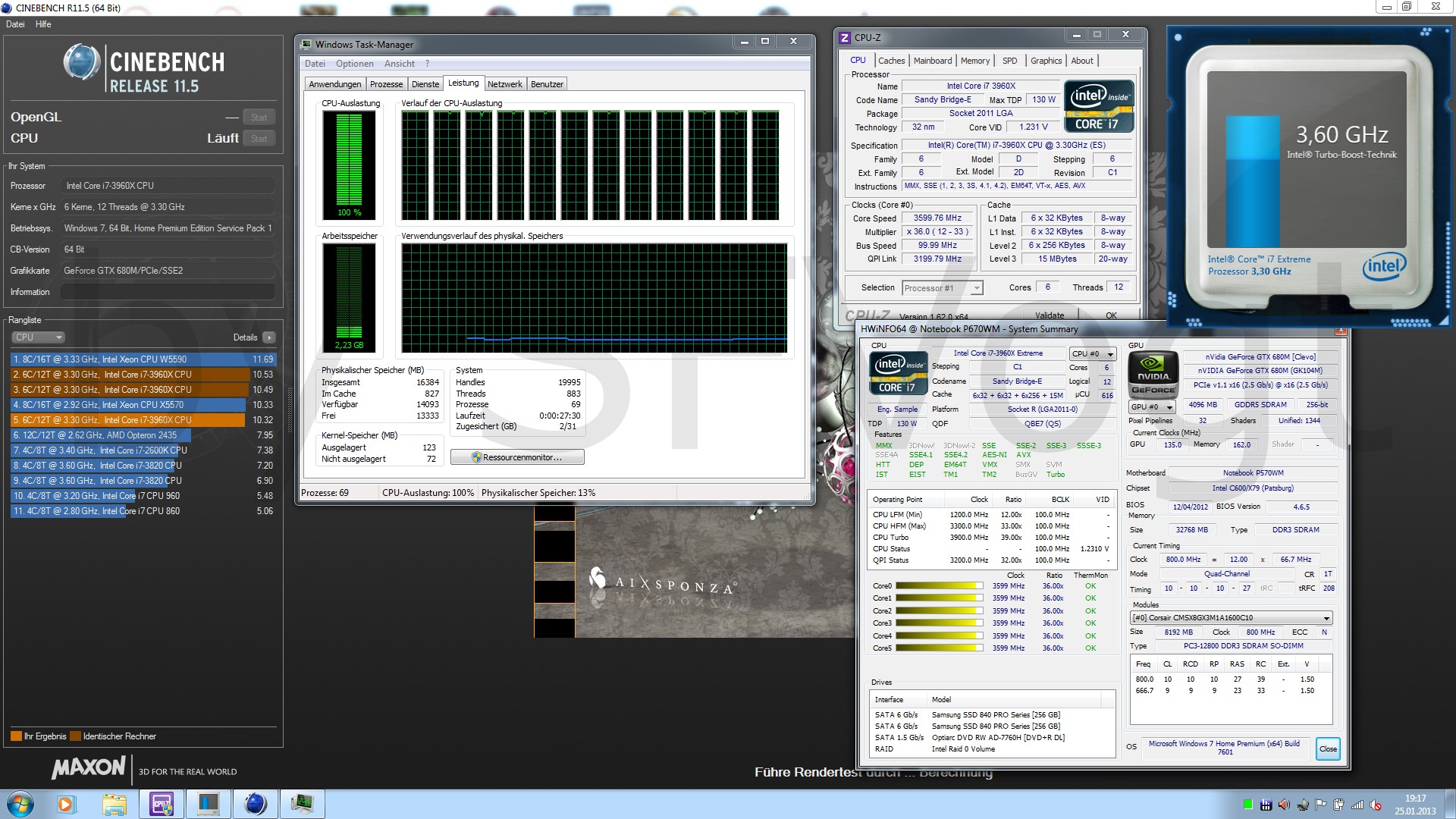Viewport: 1456px width, 819px height.
Task: Click the MAXON logo in Cinebench
Action: click(x=88, y=768)
